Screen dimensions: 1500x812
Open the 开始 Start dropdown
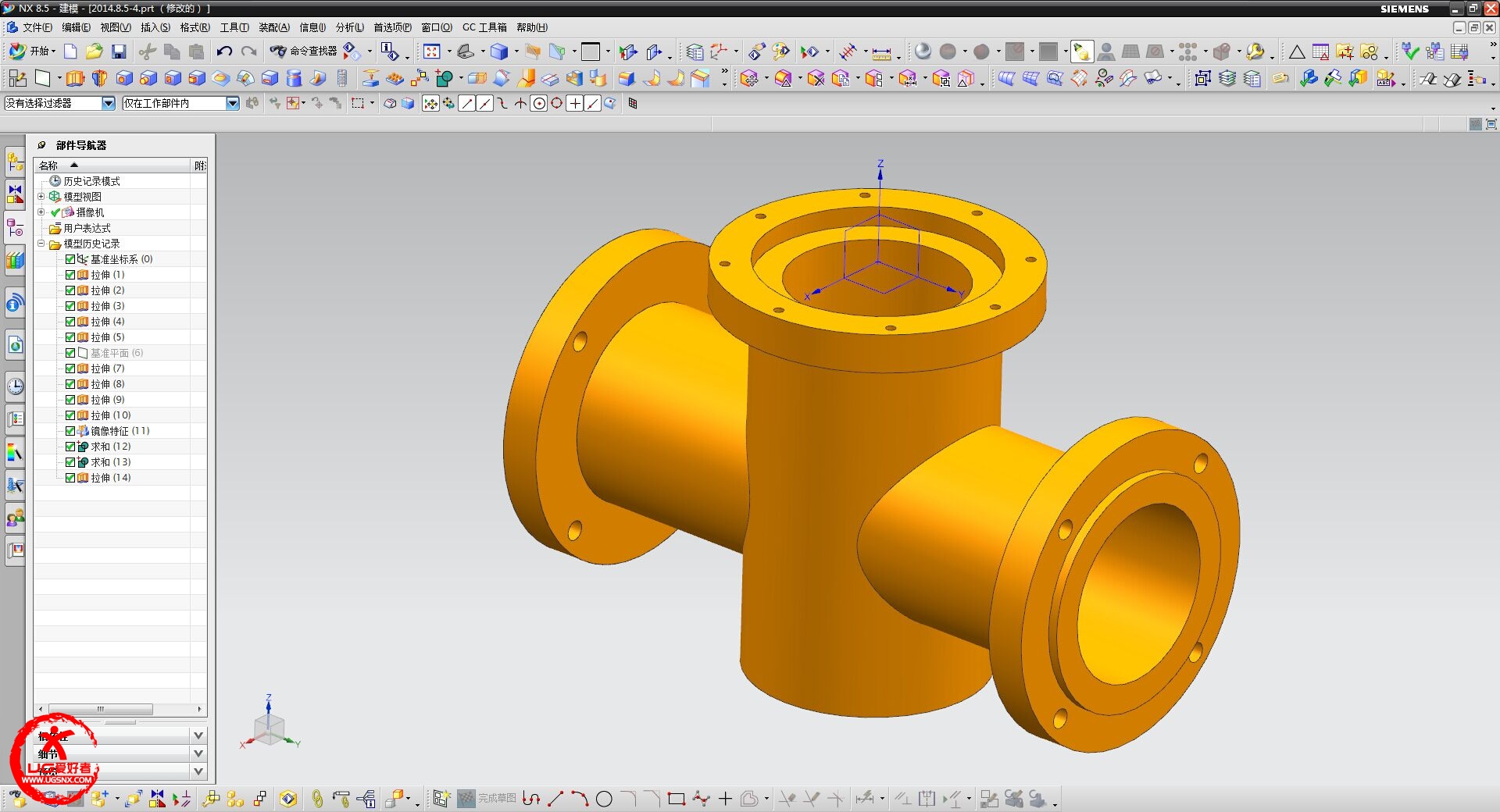pyautogui.click(x=31, y=52)
